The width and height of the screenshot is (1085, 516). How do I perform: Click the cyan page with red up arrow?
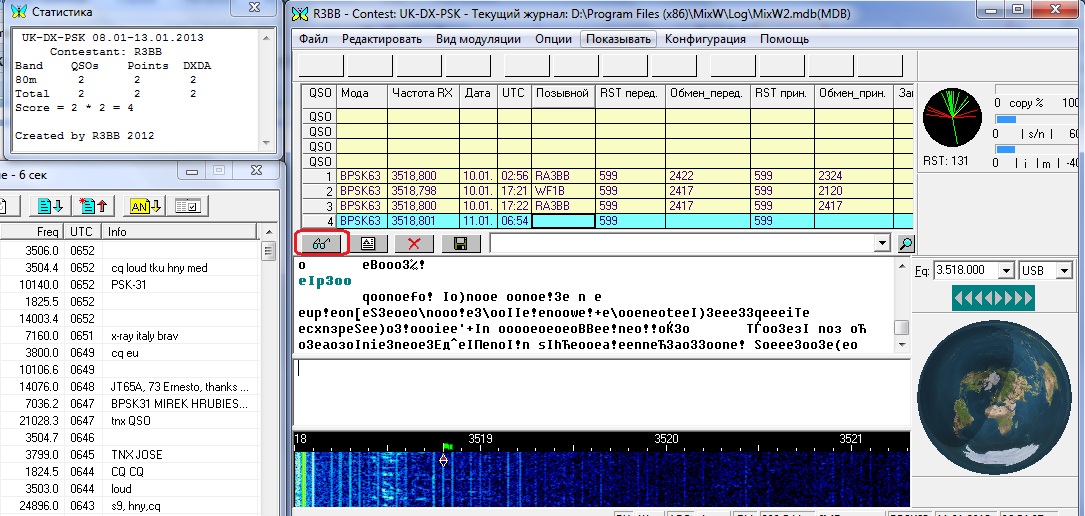(92, 206)
